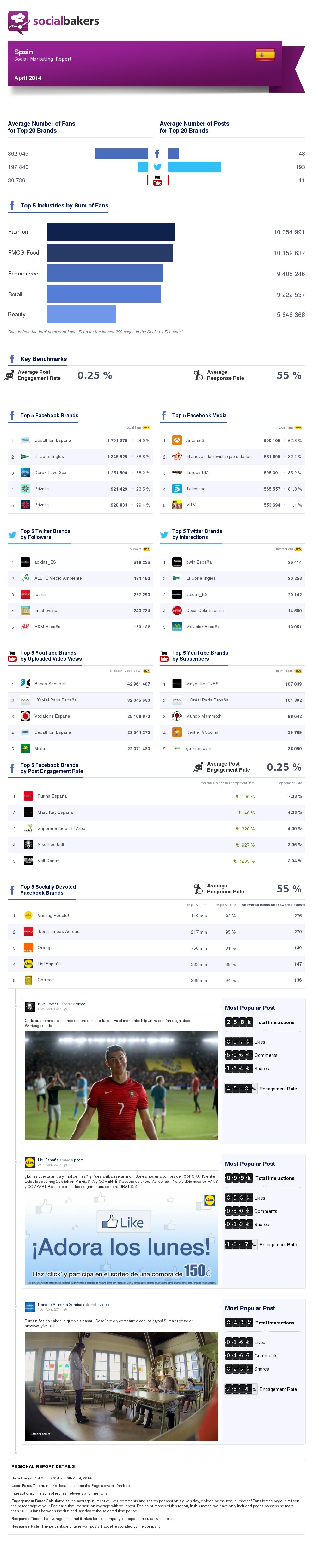Click the MaybellineTvES channel icon
The width and height of the screenshot is (313, 1568).
[x=177, y=683]
